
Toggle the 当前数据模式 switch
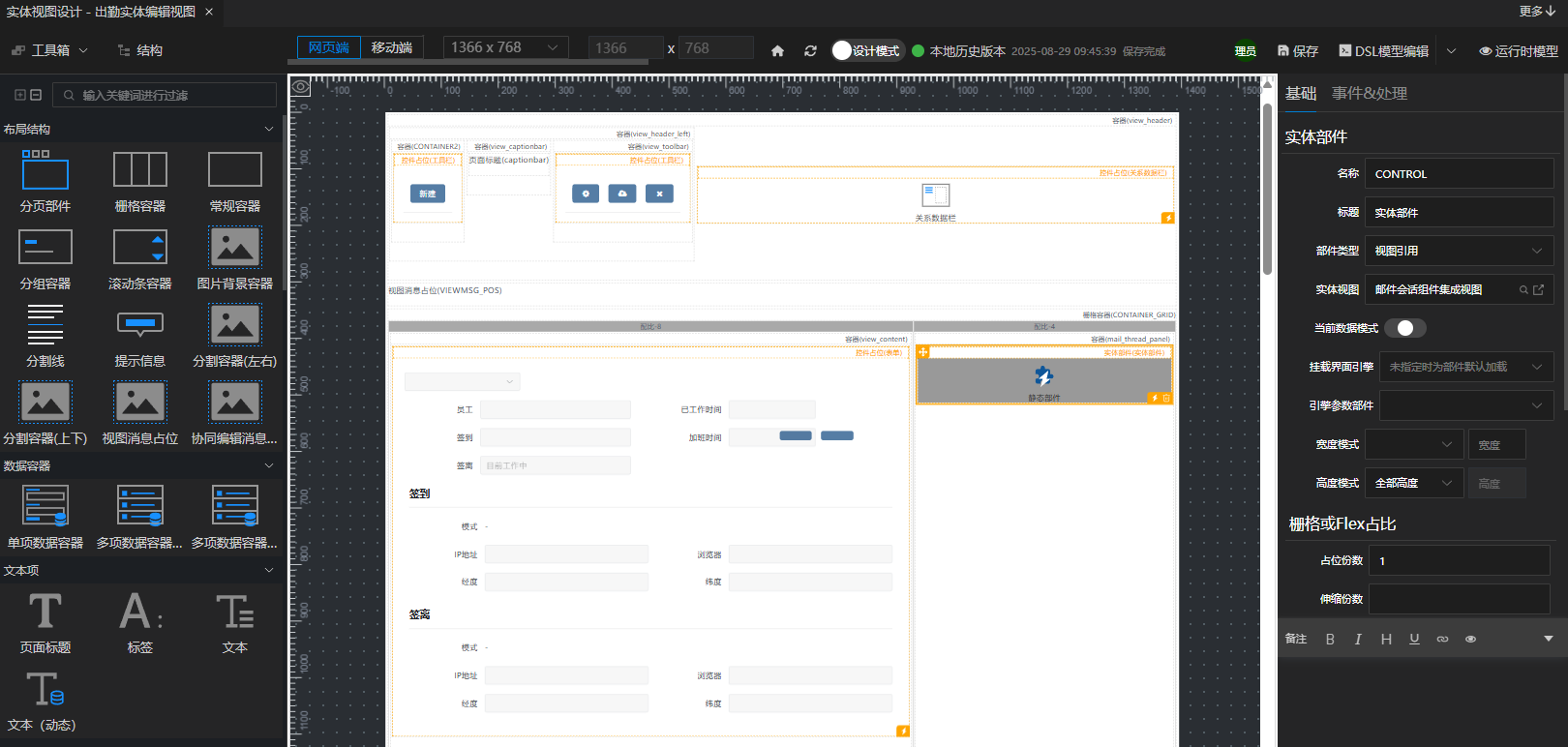pos(1404,328)
